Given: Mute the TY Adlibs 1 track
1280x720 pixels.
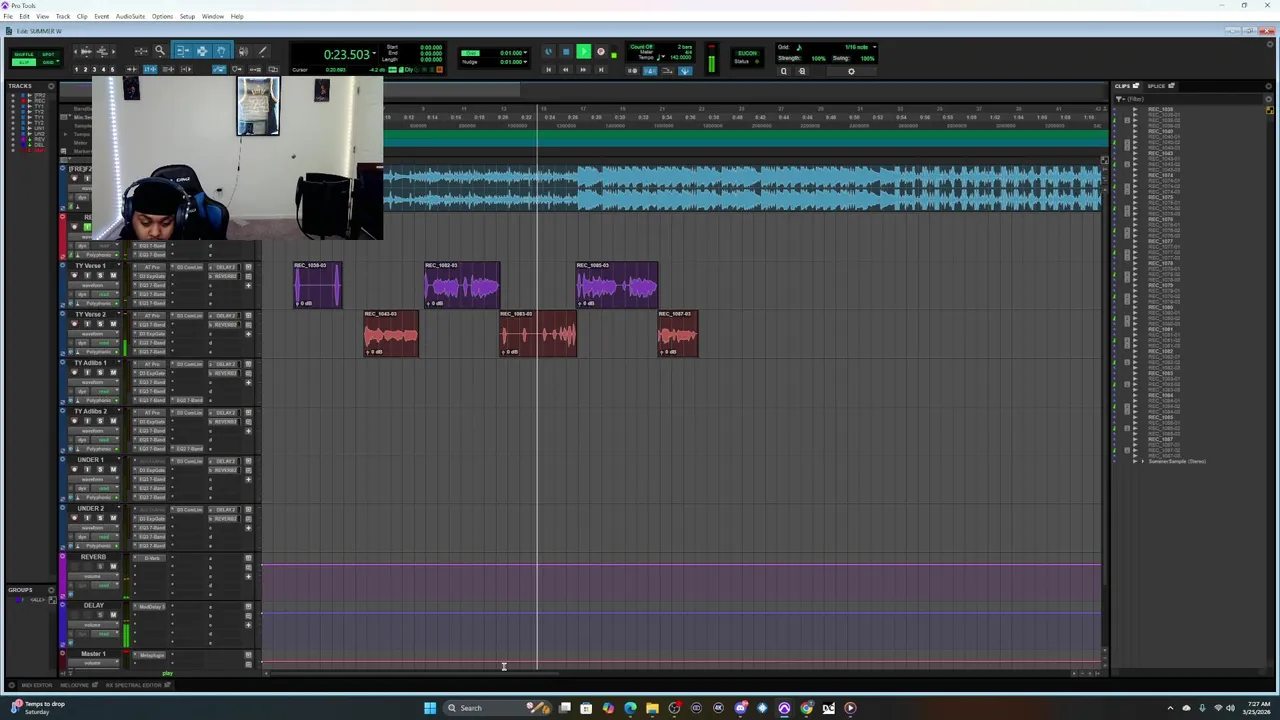Looking at the screenshot, I should tap(113, 373).
